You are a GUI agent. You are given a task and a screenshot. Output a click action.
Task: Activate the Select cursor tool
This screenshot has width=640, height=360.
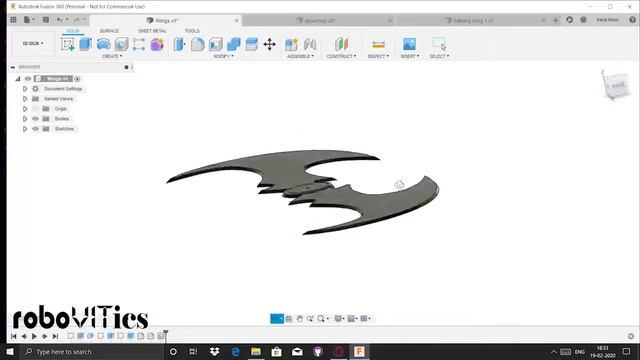tap(439, 44)
